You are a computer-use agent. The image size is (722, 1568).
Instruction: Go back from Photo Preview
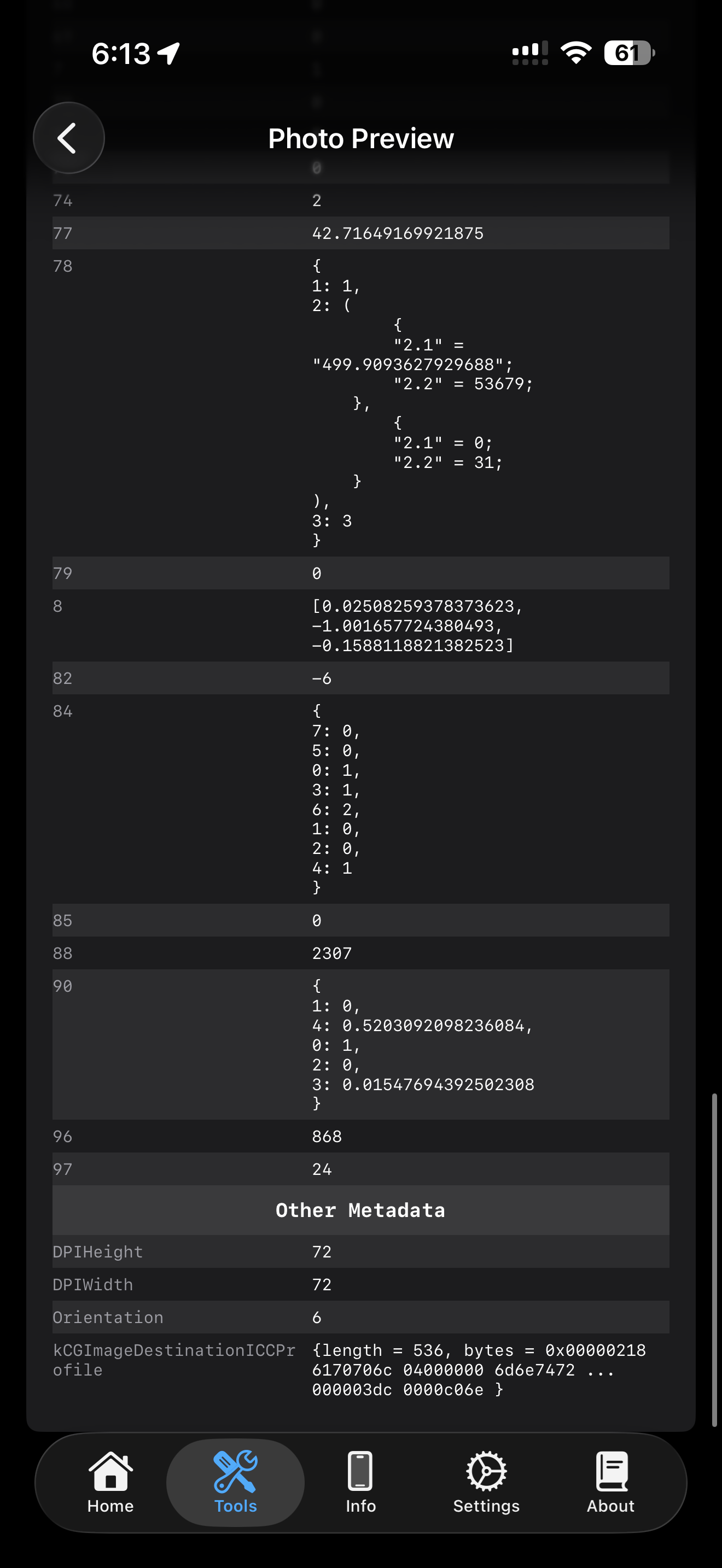coord(69,138)
